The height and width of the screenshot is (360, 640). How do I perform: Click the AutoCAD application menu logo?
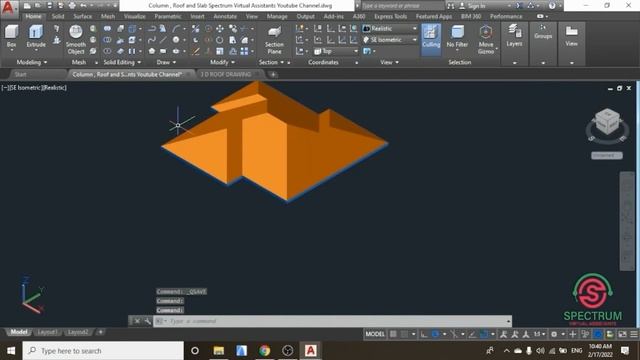click(8, 8)
